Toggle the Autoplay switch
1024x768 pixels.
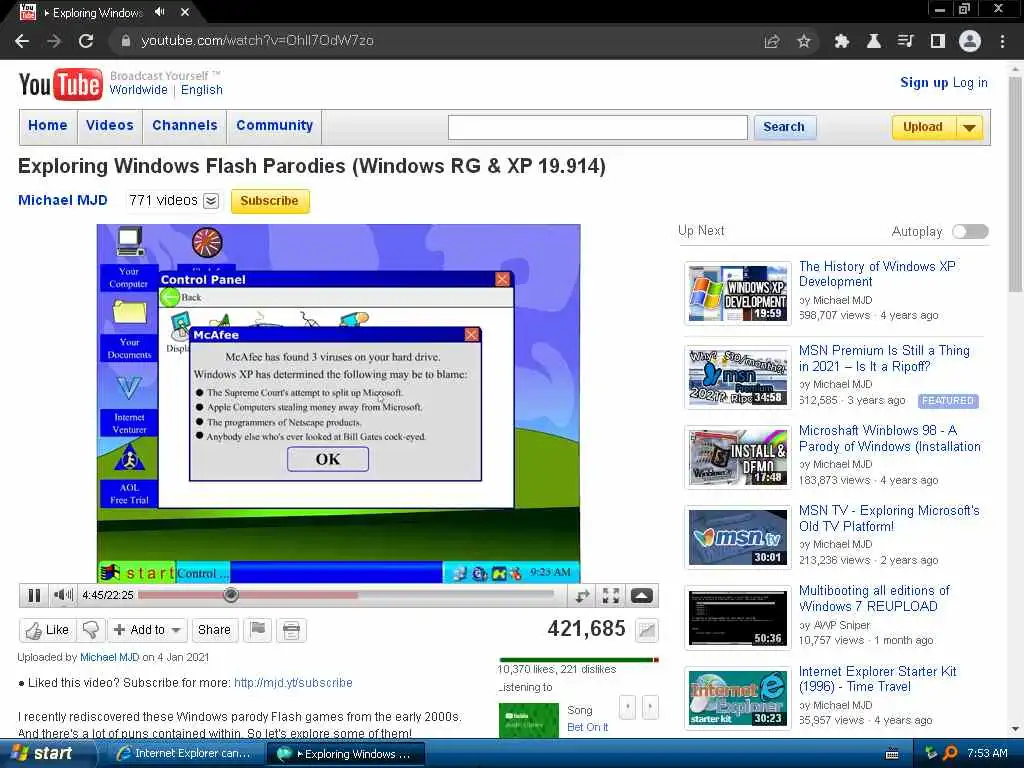click(x=970, y=231)
